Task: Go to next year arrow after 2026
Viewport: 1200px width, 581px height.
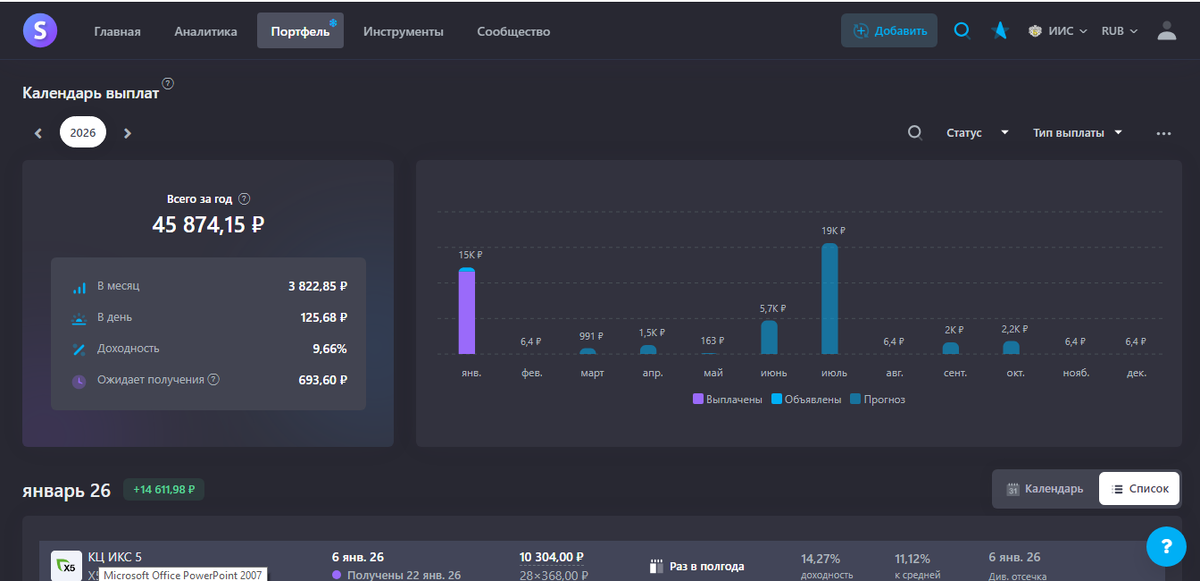Action: coord(127,133)
